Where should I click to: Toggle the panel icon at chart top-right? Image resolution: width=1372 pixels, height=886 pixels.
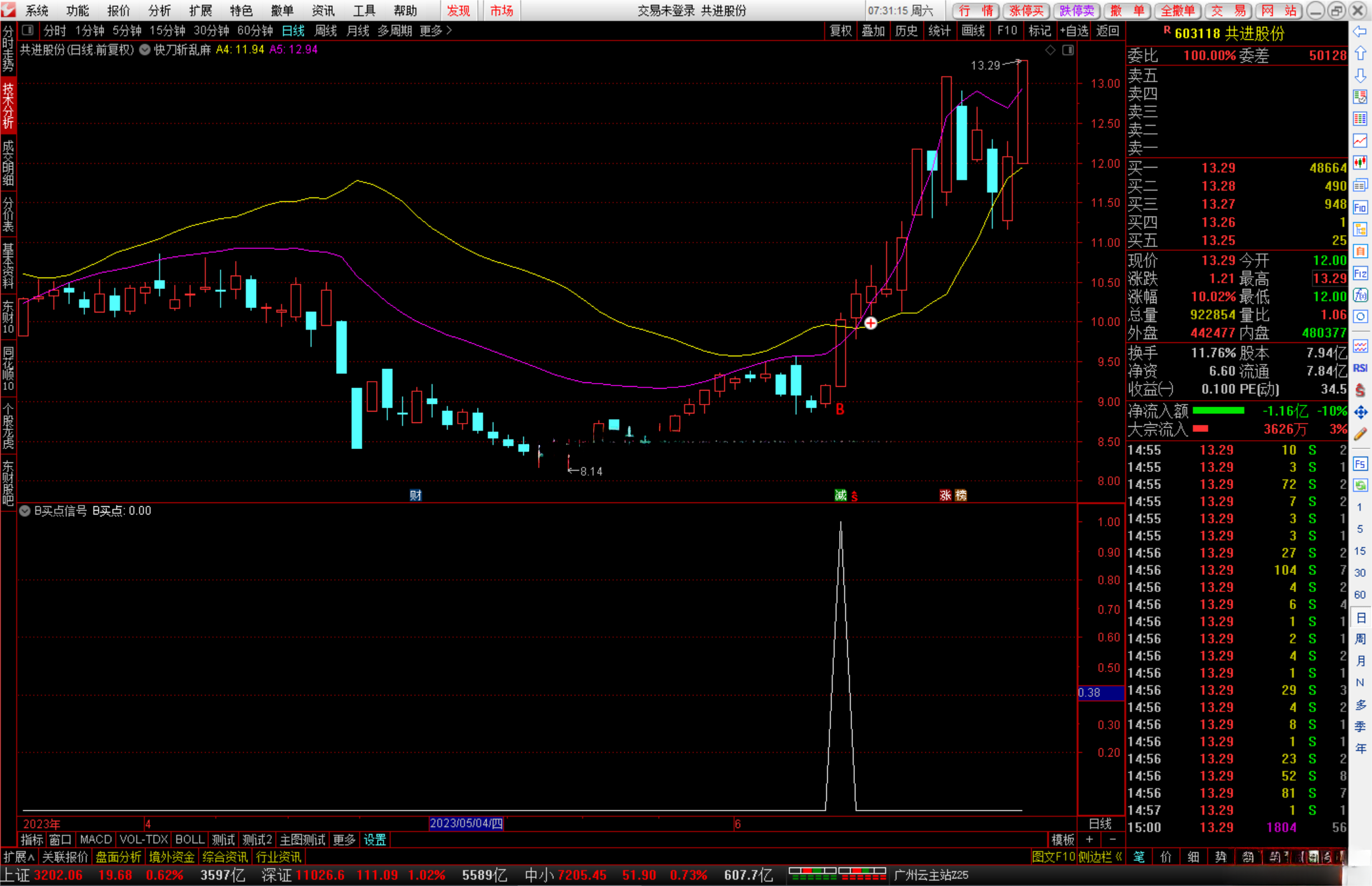[1068, 50]
